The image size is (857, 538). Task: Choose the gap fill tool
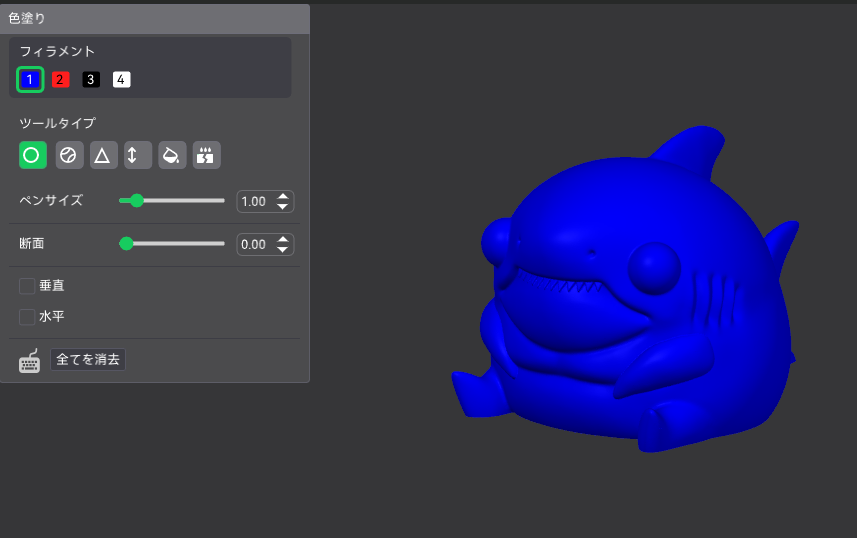(207, 155)
